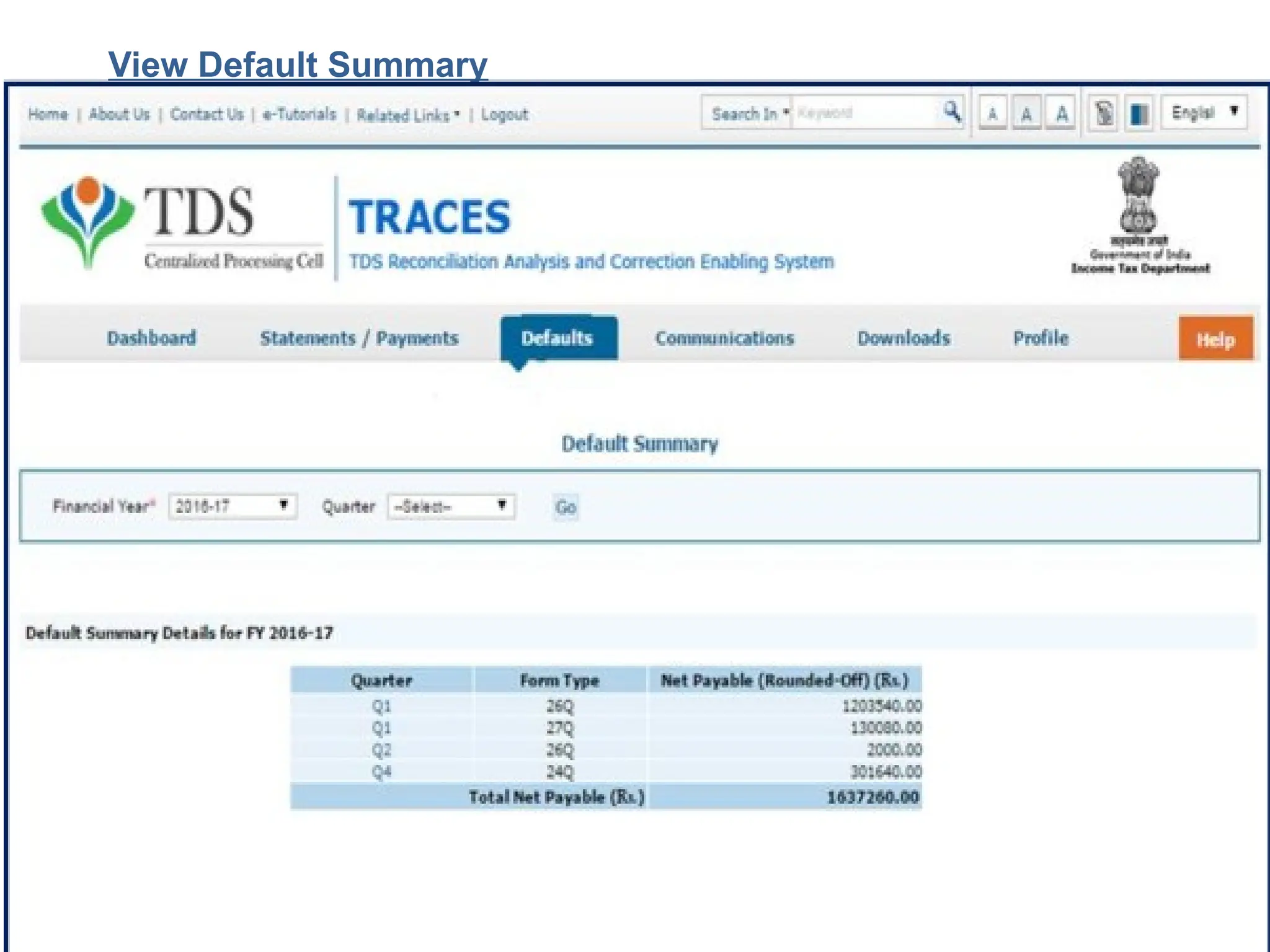Select the largest font size A icon
1270x952 pixels.
click(x=1062, y=113)
